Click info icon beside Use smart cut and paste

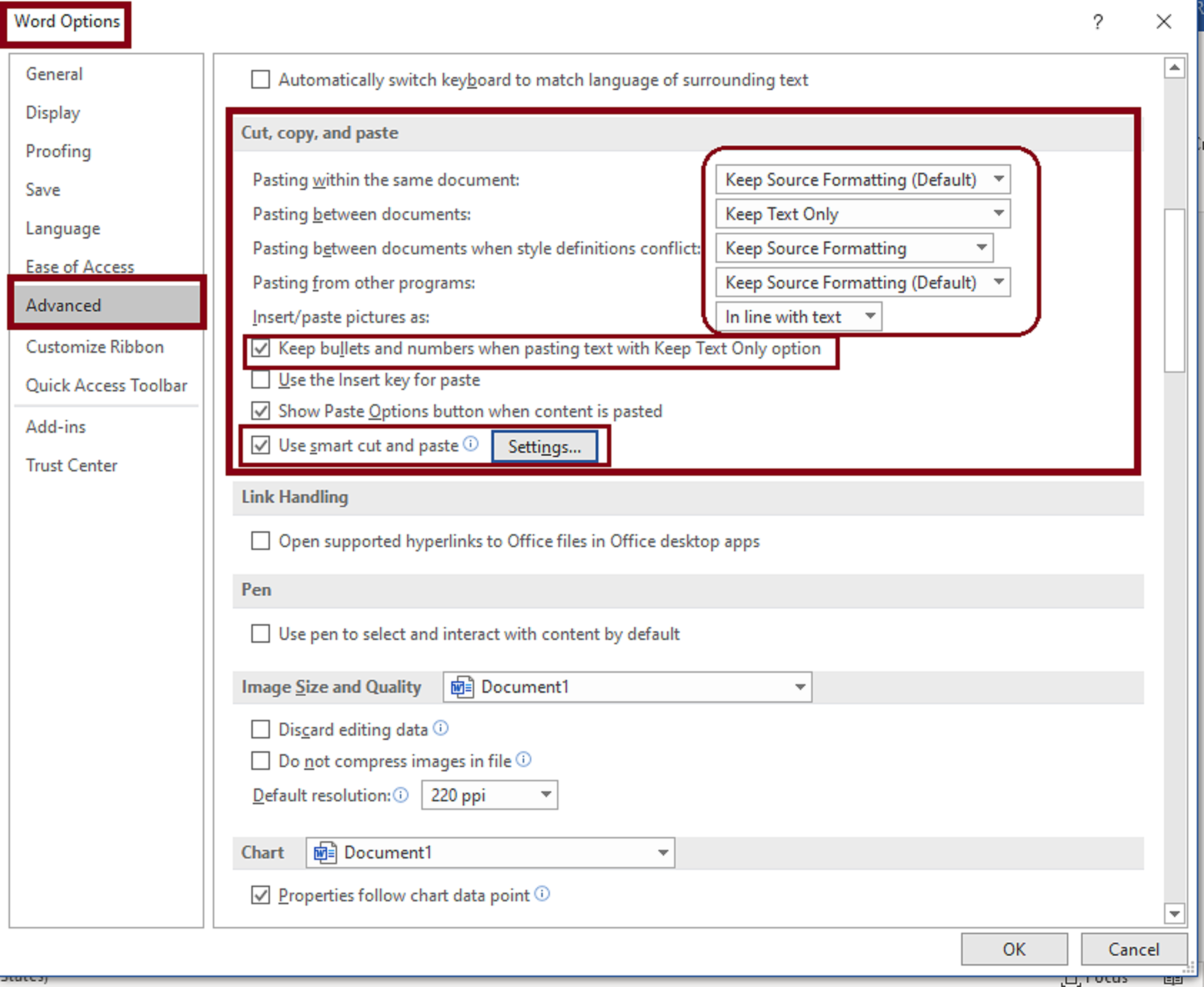coord(471,444)
